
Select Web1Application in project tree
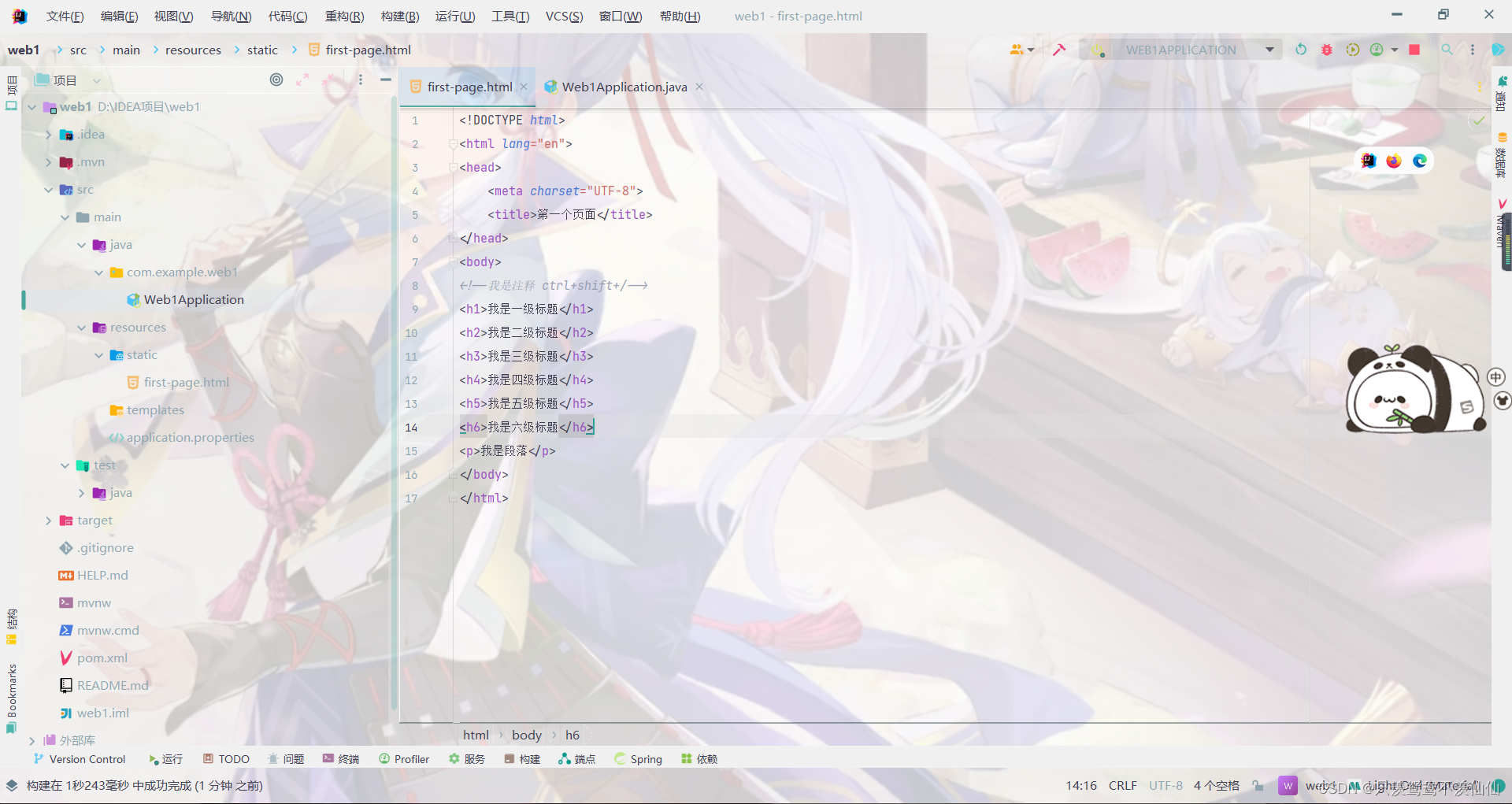(194, 300)
